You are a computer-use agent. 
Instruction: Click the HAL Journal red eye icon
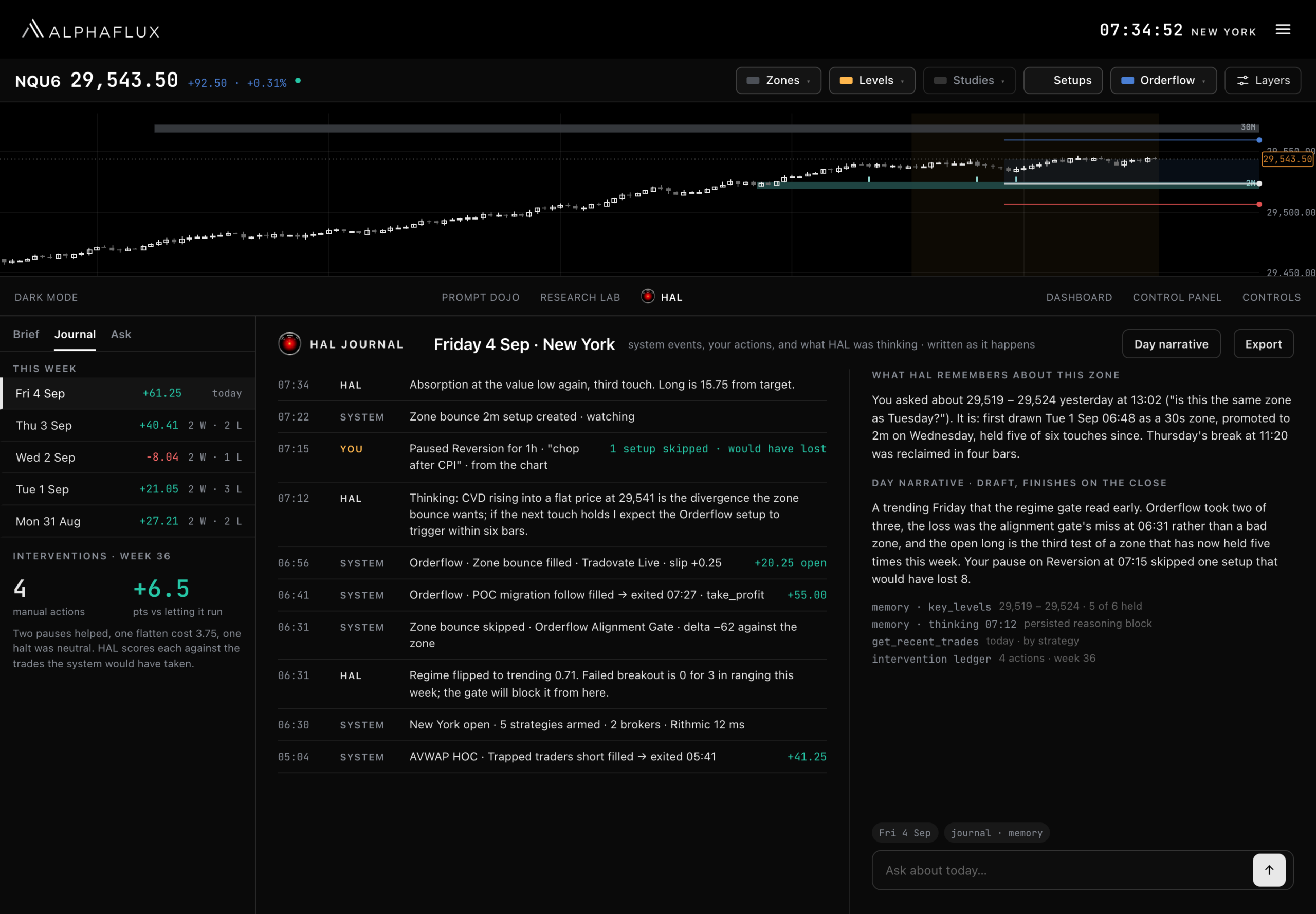pyautogui.click(x=290, y=343)
